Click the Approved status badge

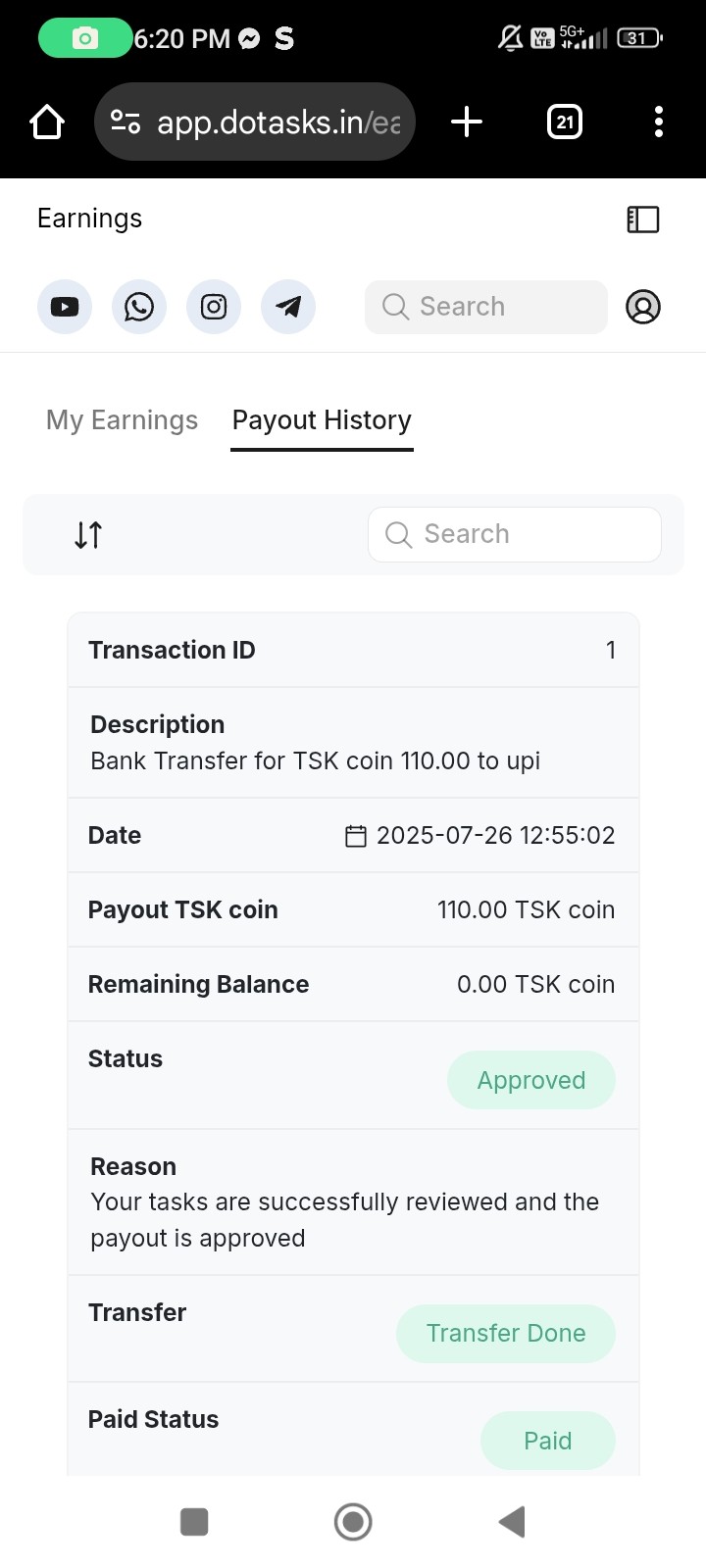click(x=531, y=1080)
